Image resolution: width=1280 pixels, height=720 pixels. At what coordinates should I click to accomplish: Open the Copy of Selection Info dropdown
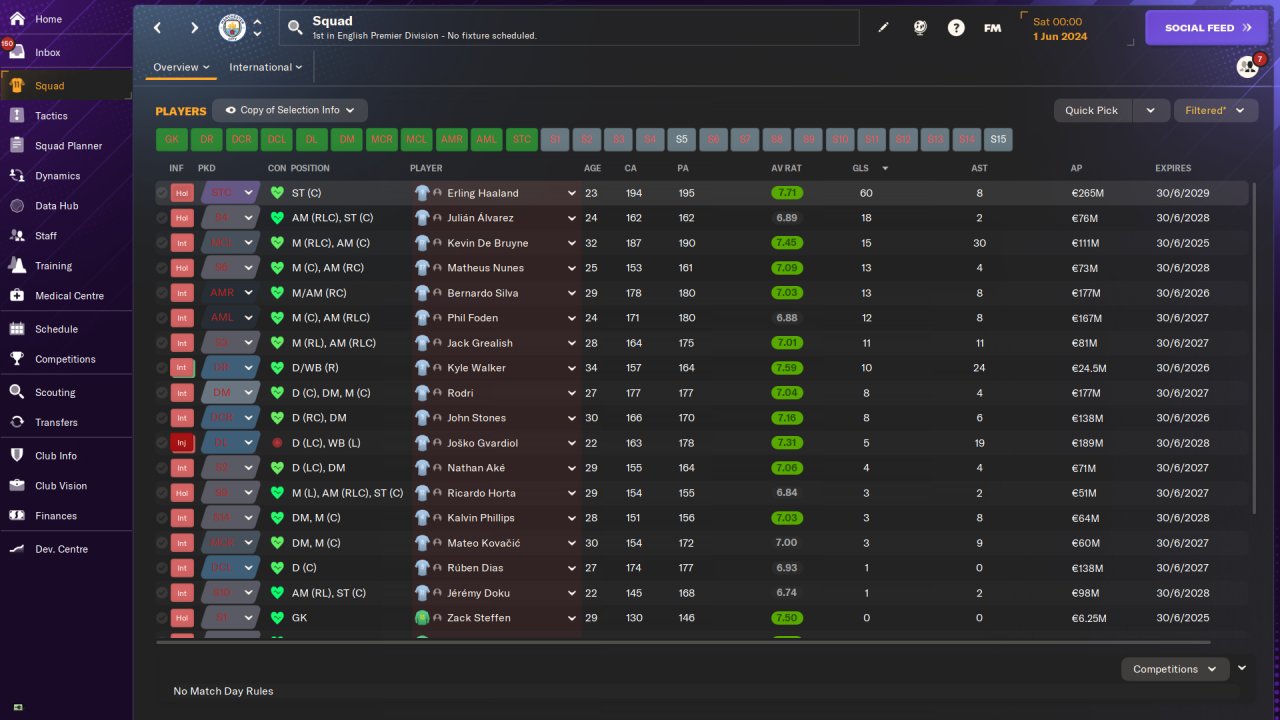point(291,110)
